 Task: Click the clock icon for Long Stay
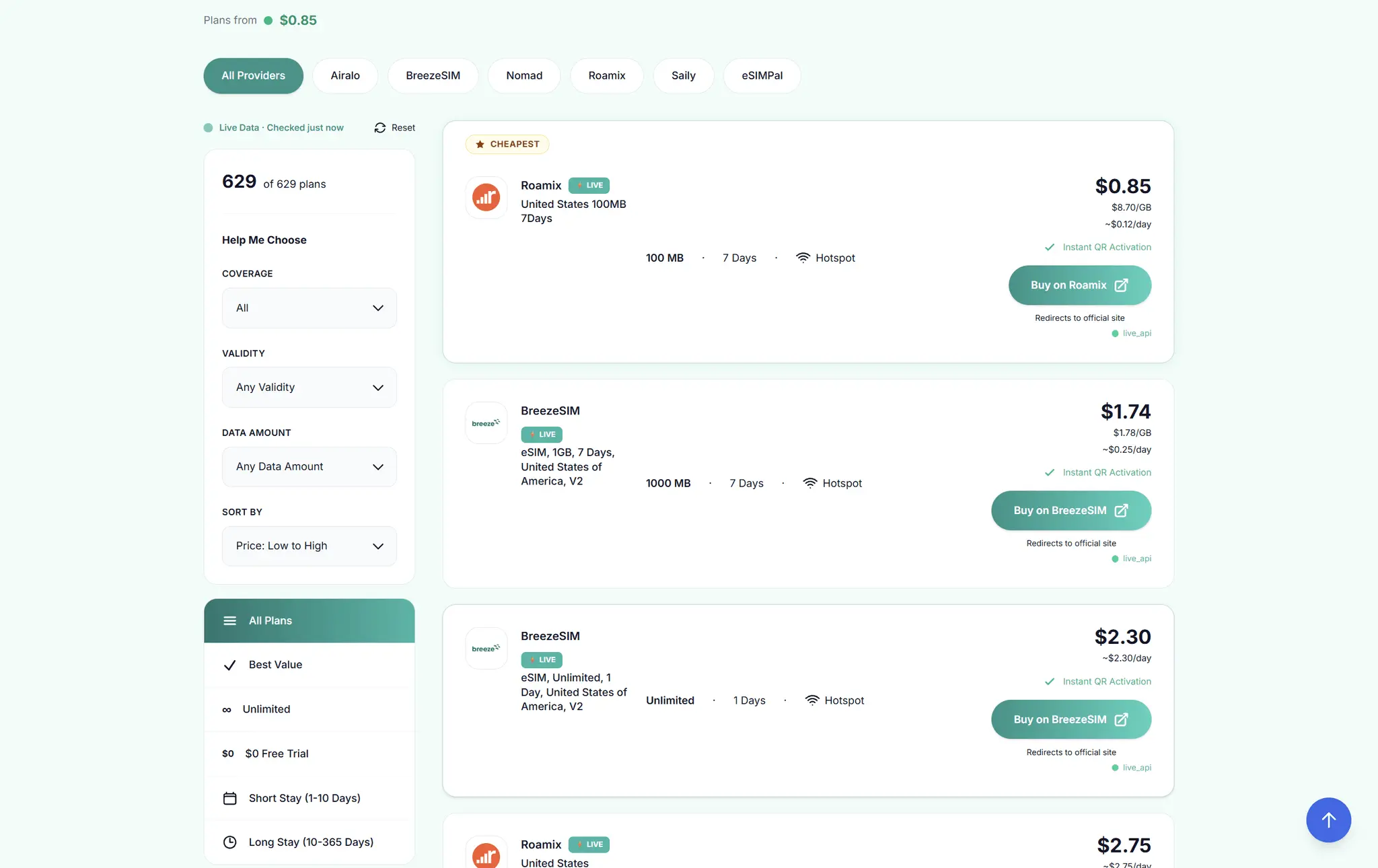(x=229, y=842)
